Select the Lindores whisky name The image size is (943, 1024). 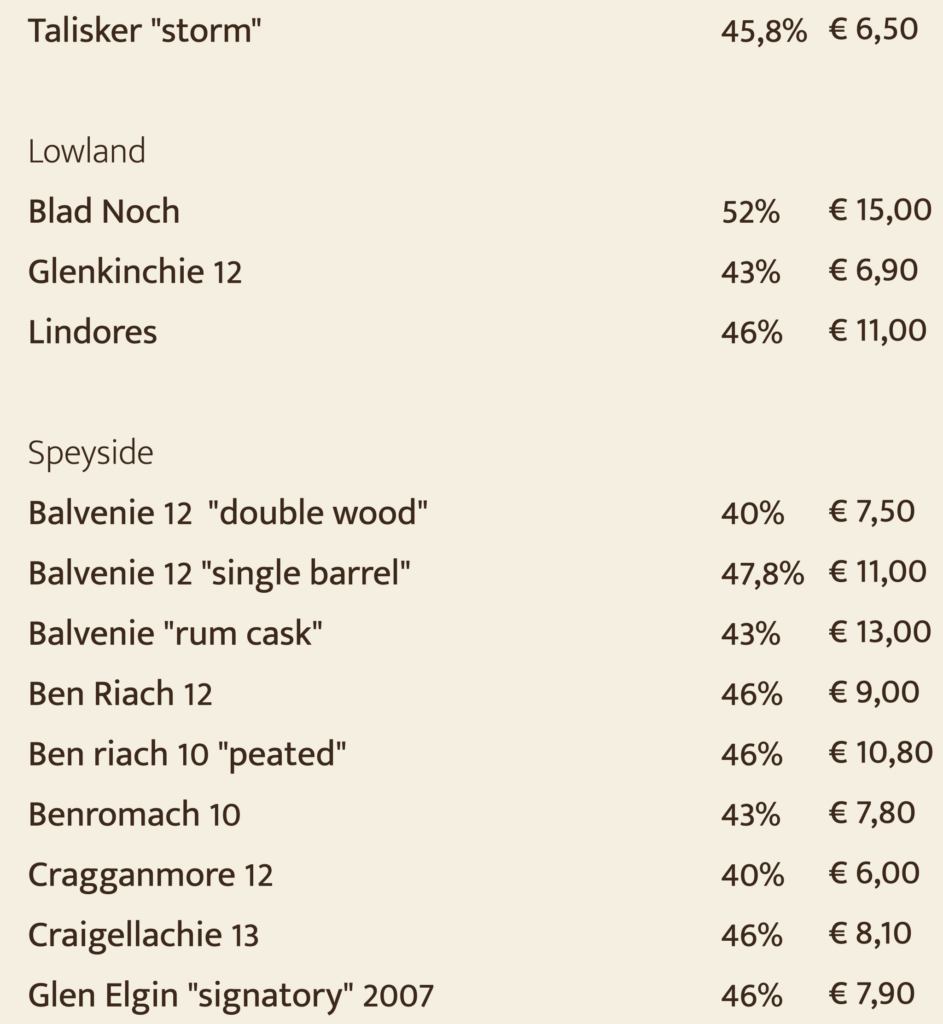coord(92,332)
